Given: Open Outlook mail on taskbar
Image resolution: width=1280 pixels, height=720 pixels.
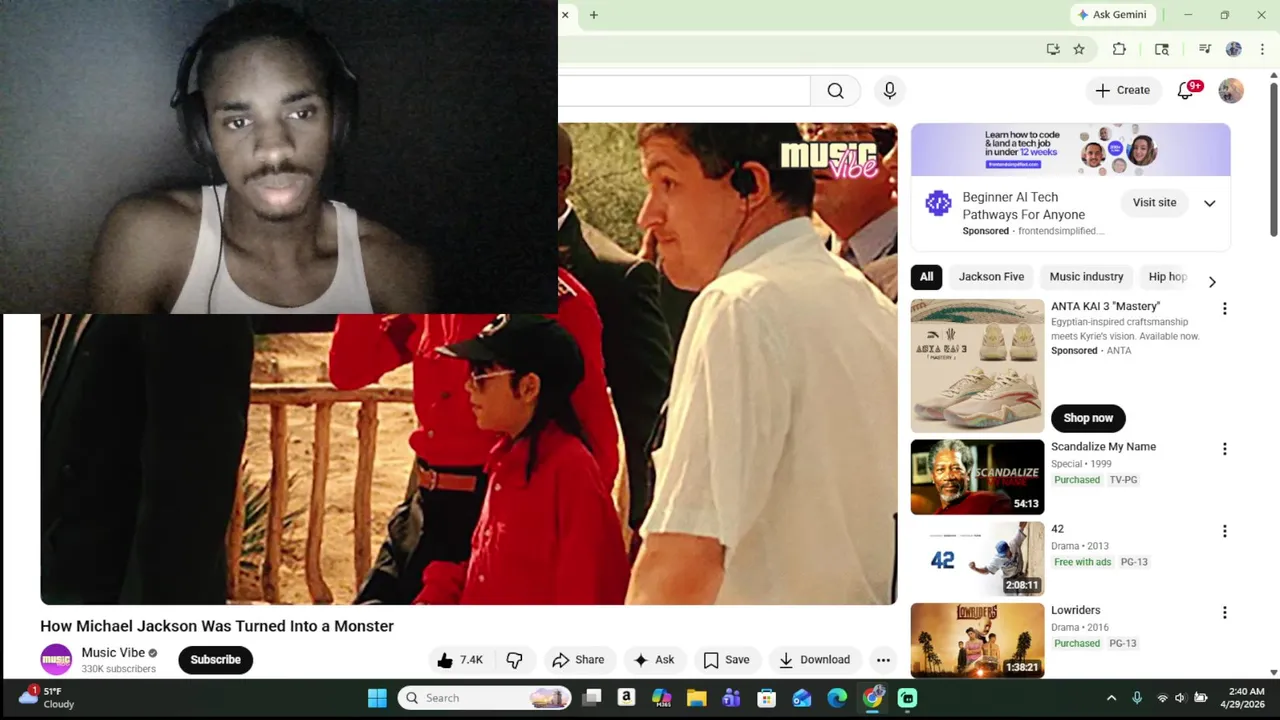Looking at the screenshot, I should (802, 698).
